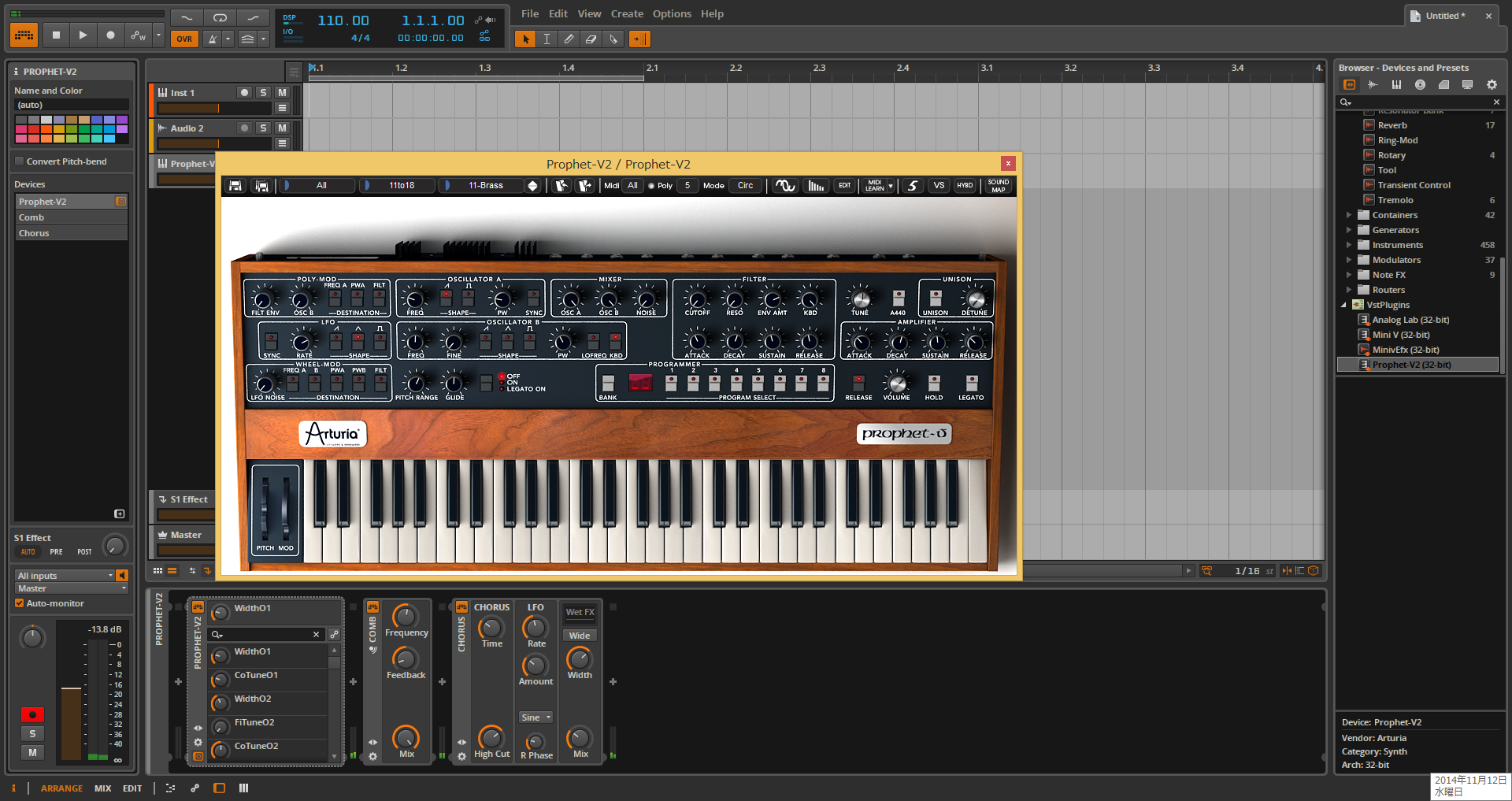Expand the Instruments folder in browser
1512x801 pixels.
click(x=1348, y=245)
